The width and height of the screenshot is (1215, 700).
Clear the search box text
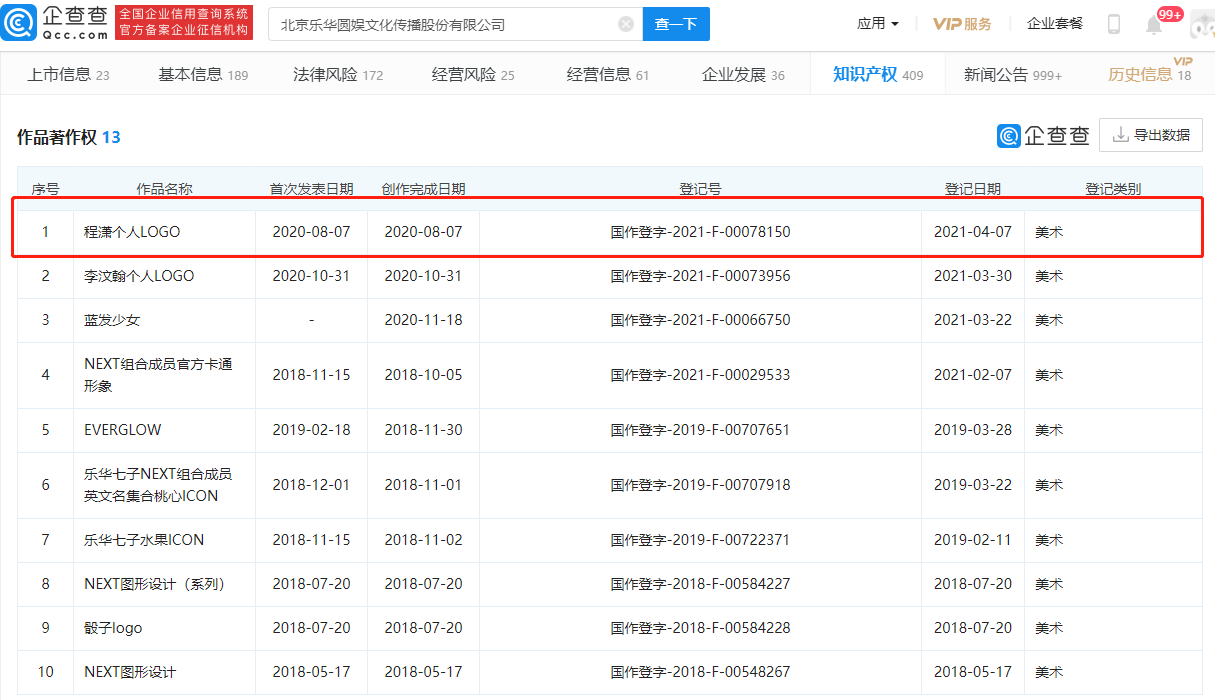626,24
